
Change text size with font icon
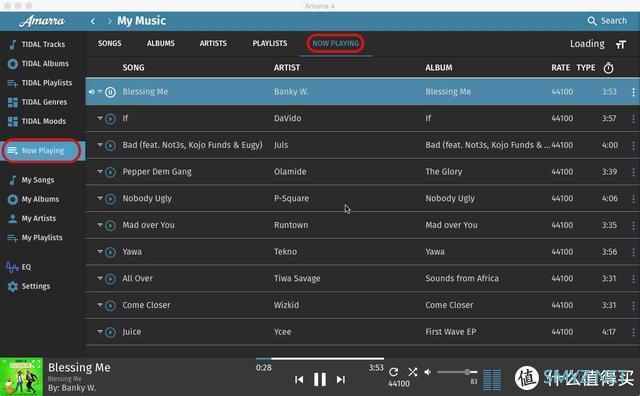[621, 44]
